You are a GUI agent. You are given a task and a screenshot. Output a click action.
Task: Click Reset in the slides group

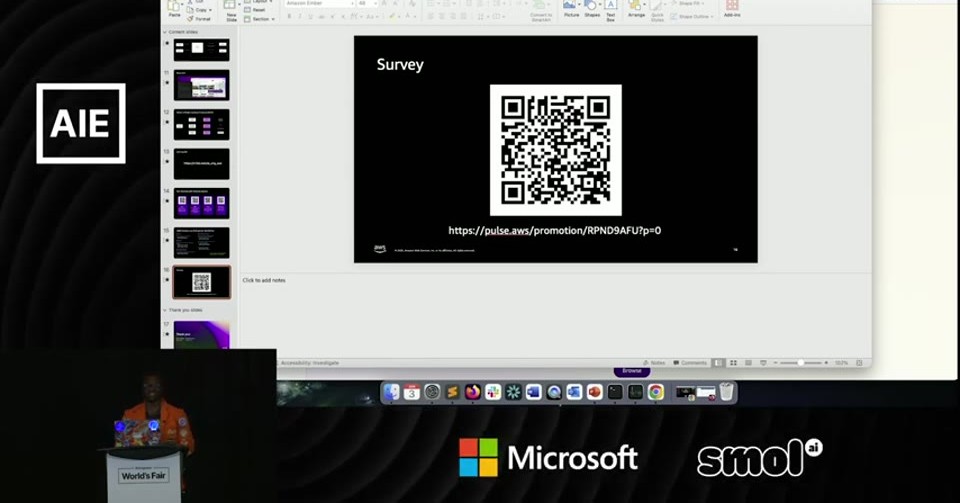(x=255, y=10)
